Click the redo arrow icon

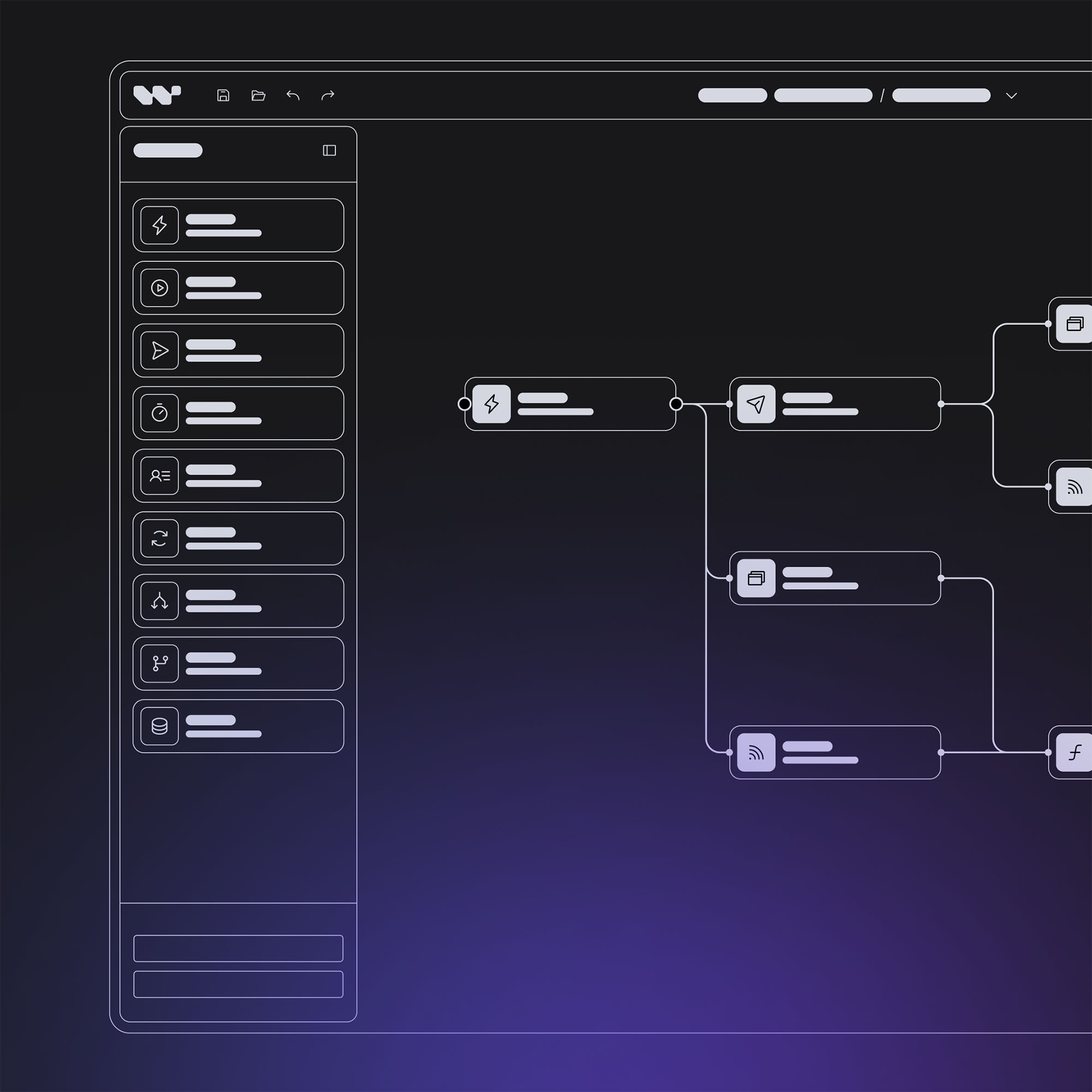tap(328, 95)
